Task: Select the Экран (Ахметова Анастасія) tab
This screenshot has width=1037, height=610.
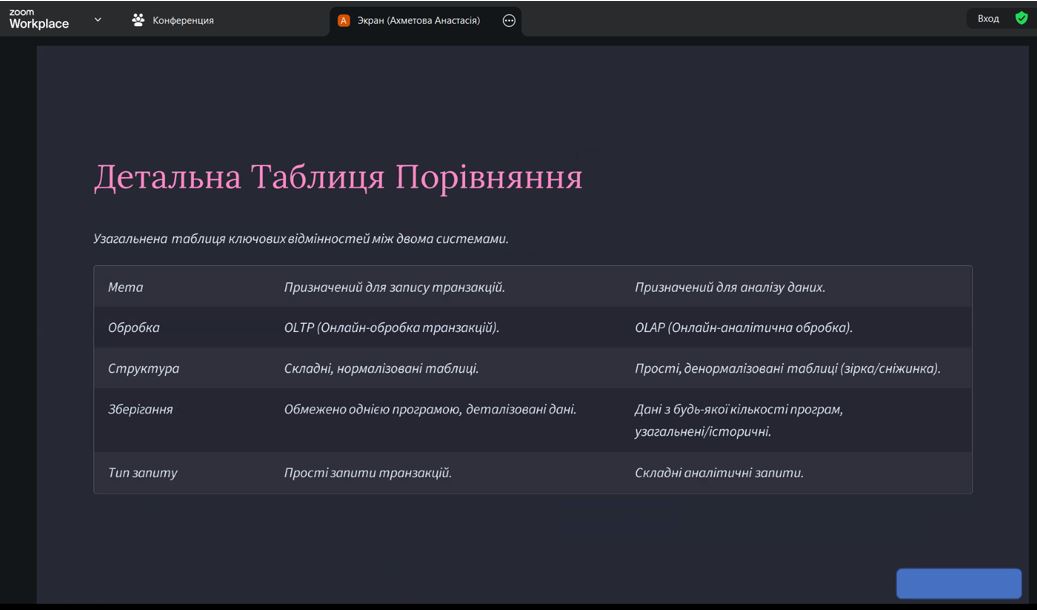Action: pyautogui.click(x=418, y=20)
